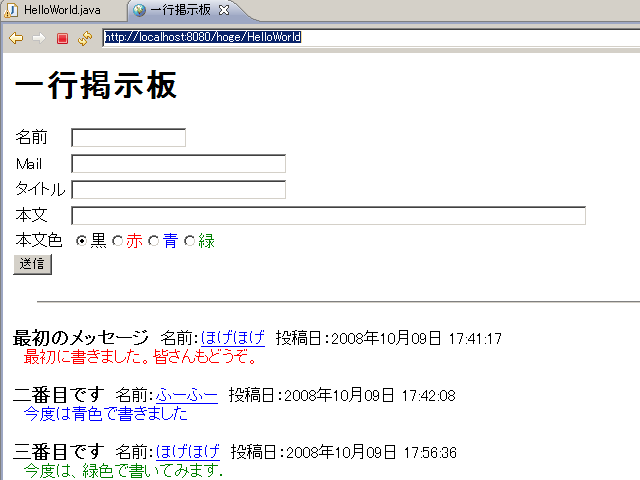This screenshot has width=640, height=480.
Task: Click the Mail form label
Action: [x=29, y=164]
